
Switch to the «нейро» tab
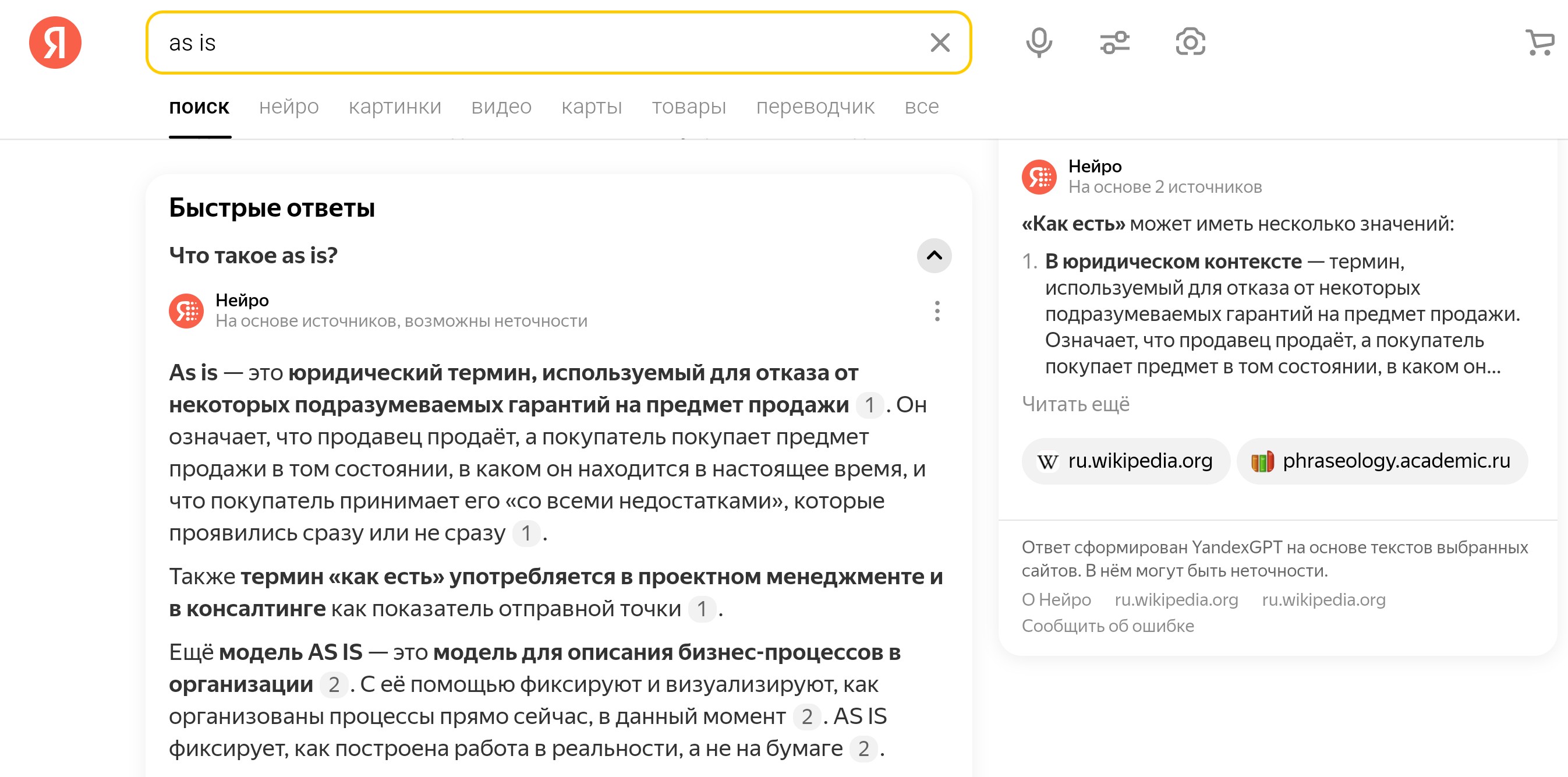(289, 107)
